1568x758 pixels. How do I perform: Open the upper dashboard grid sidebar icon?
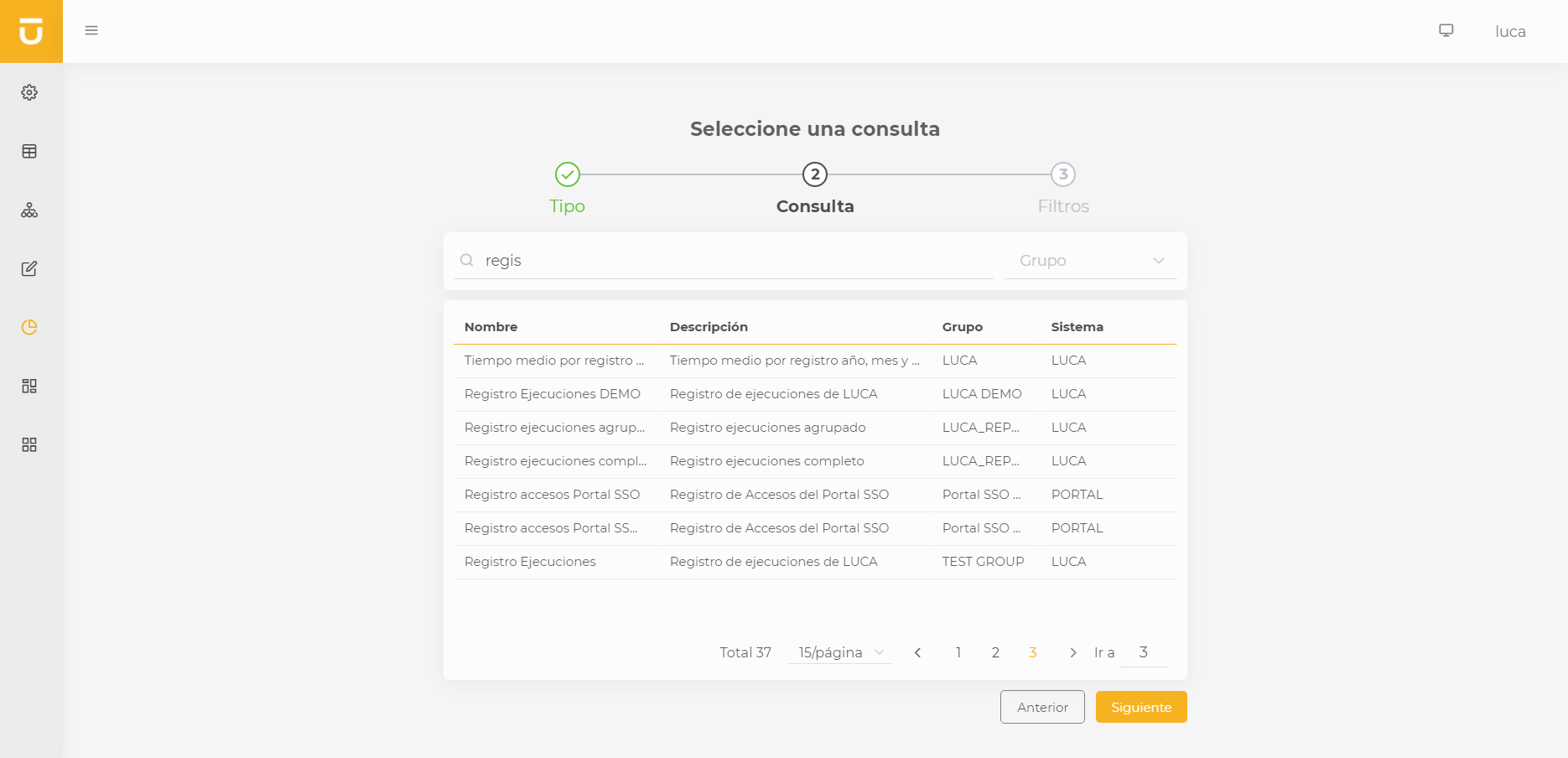(x=29, y=386)
